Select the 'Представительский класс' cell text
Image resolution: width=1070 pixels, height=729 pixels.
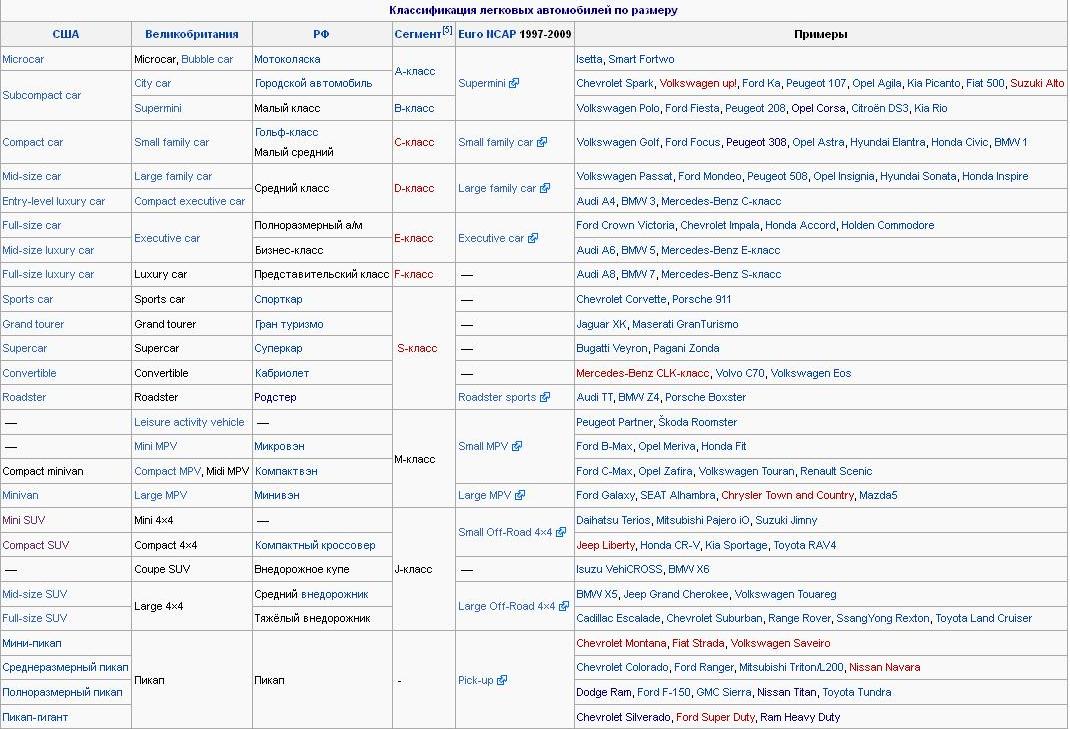pos(321,274)
